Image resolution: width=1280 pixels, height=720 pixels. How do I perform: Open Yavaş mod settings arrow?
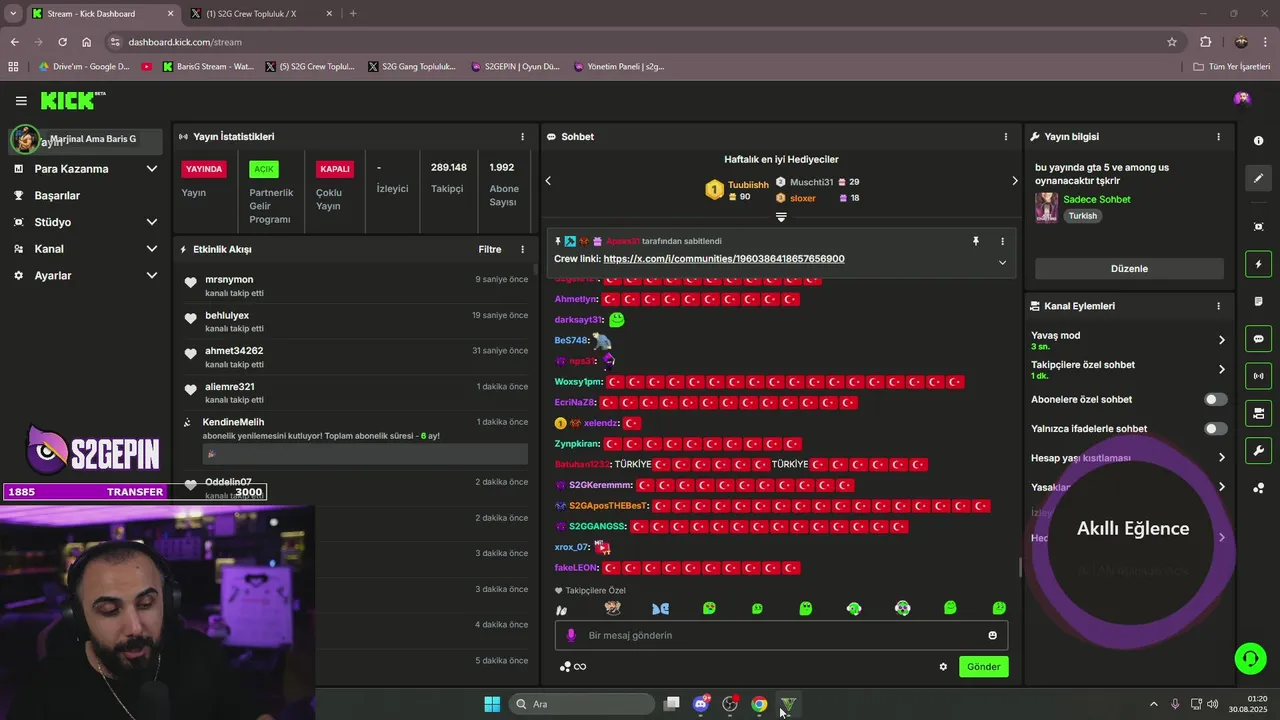[1221, 340]
